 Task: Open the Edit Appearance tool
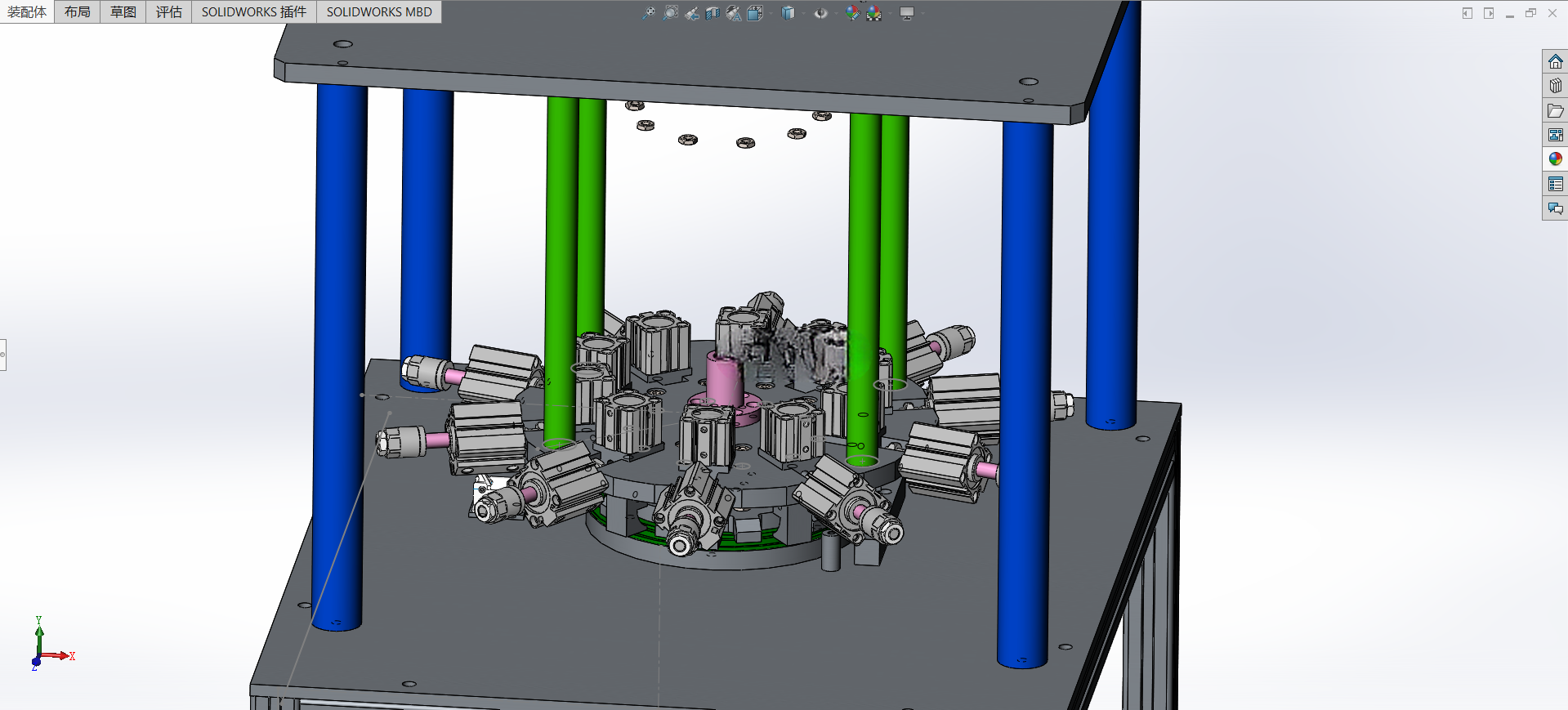[852, 13]
